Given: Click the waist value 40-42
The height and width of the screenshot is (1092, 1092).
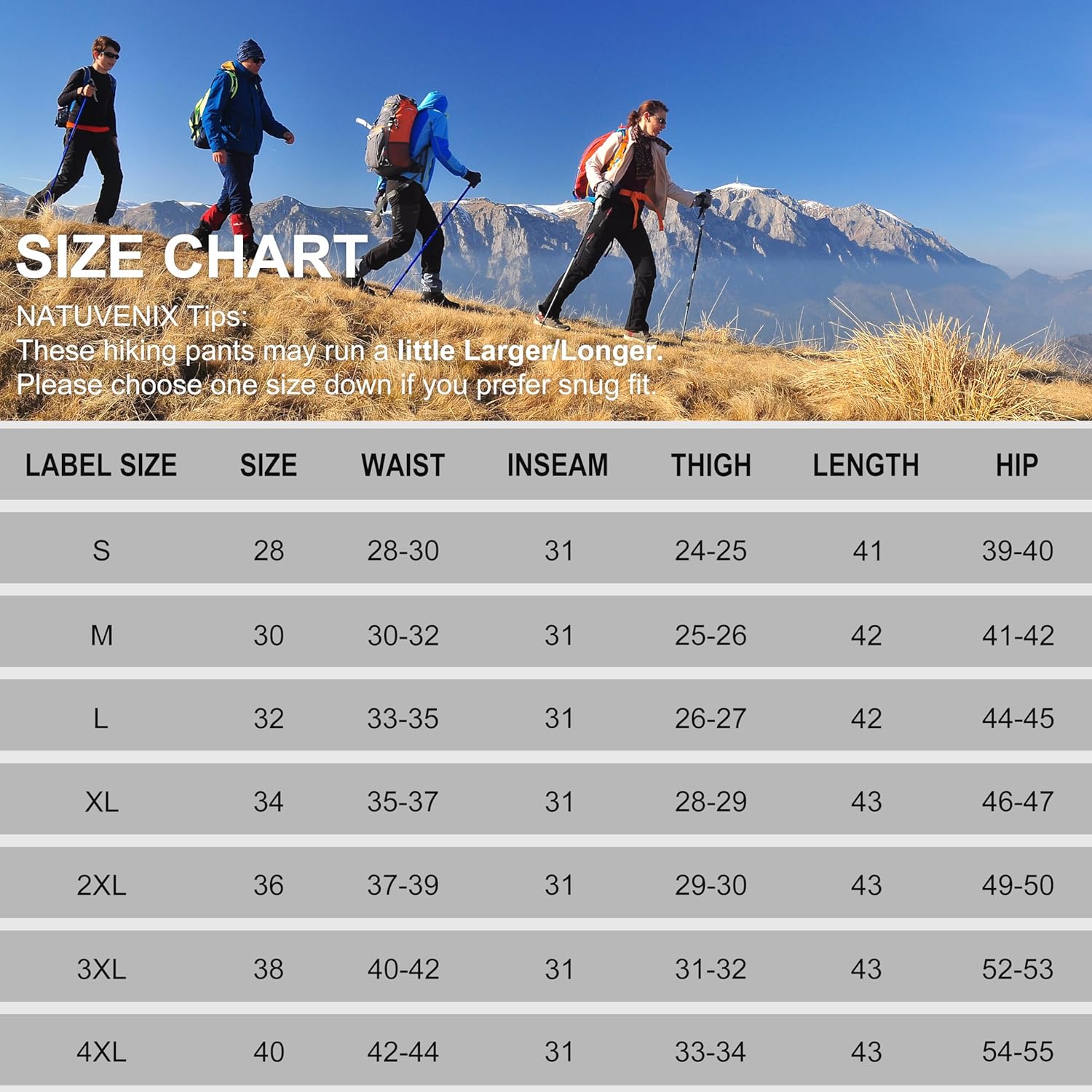Looking at the screenshot, I should click(403, 969).
